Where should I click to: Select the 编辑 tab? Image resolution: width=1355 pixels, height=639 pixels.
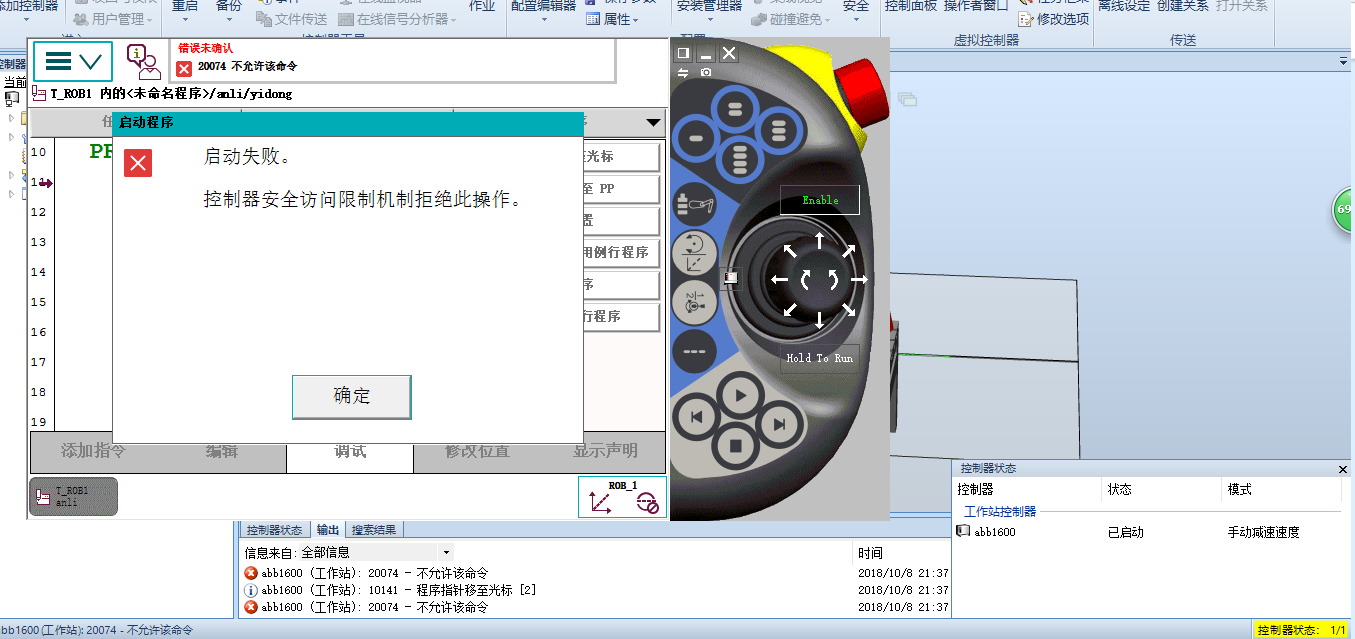pyautogui.click(x=222, y=451)
